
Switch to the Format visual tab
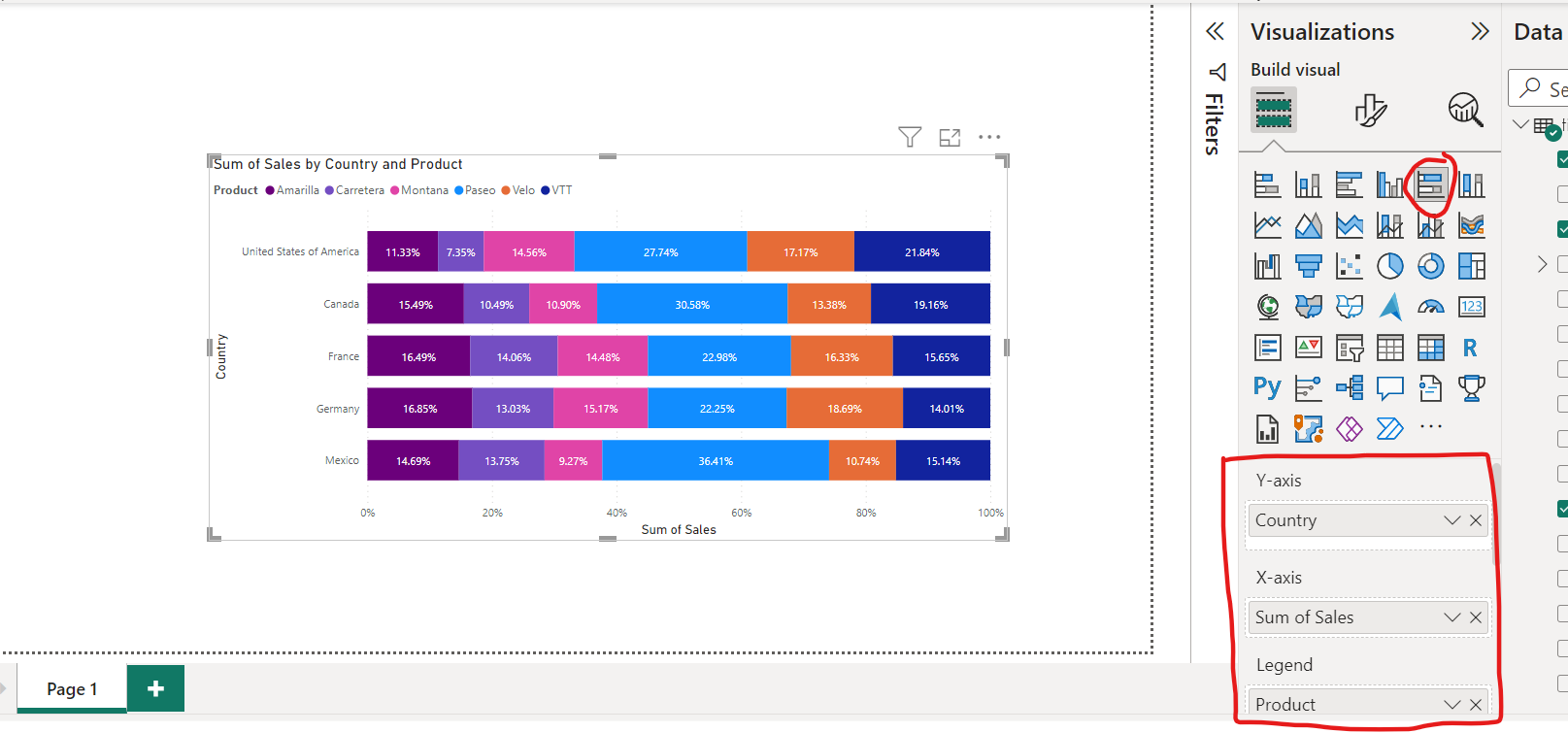pyautogui.click(x=1370, y=110)
